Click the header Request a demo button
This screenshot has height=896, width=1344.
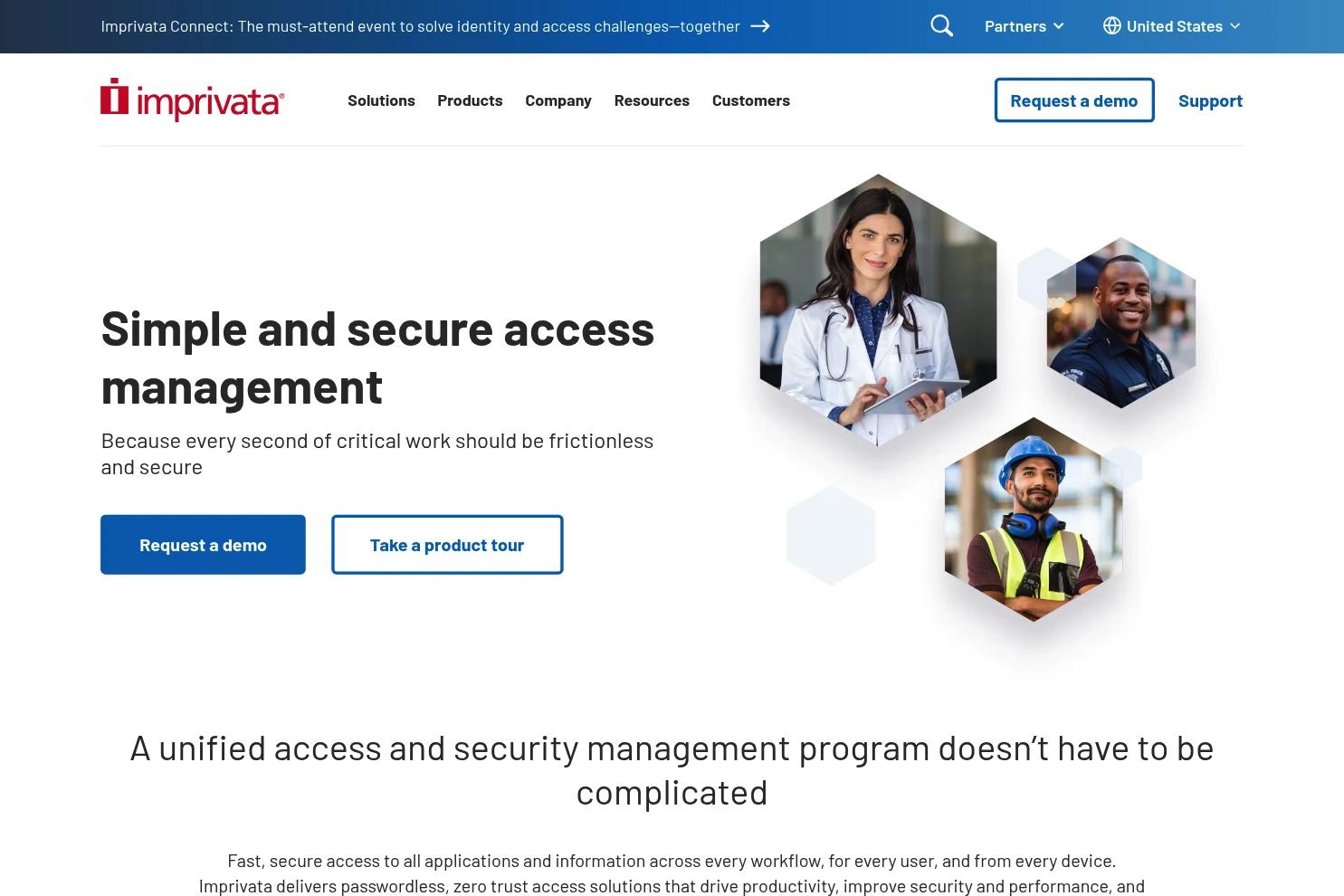tap(1074, 100)
